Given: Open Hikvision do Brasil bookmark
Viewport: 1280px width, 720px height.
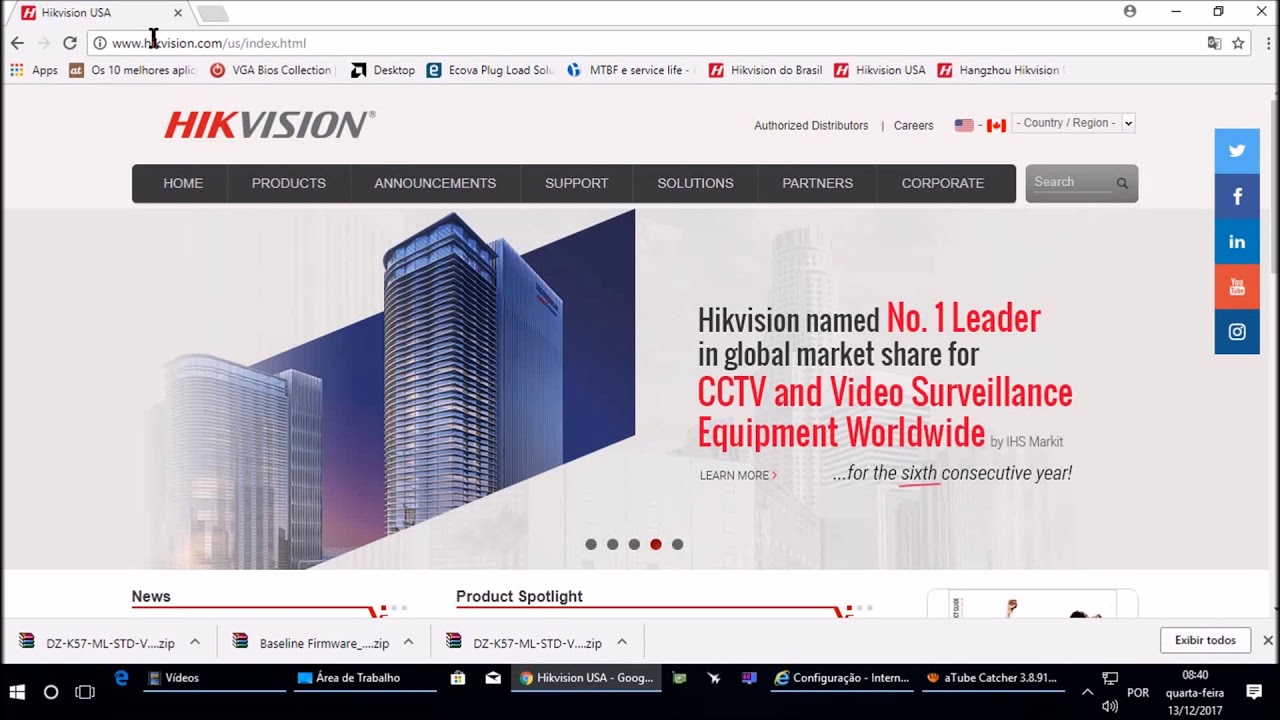Looking at the screenshot, I should point(766,70).
